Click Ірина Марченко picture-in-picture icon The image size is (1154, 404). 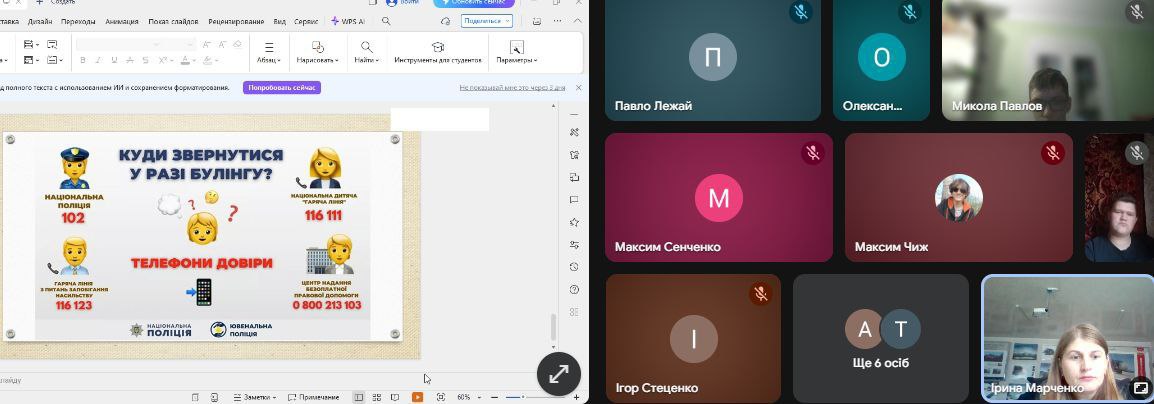click(1140, 388)
